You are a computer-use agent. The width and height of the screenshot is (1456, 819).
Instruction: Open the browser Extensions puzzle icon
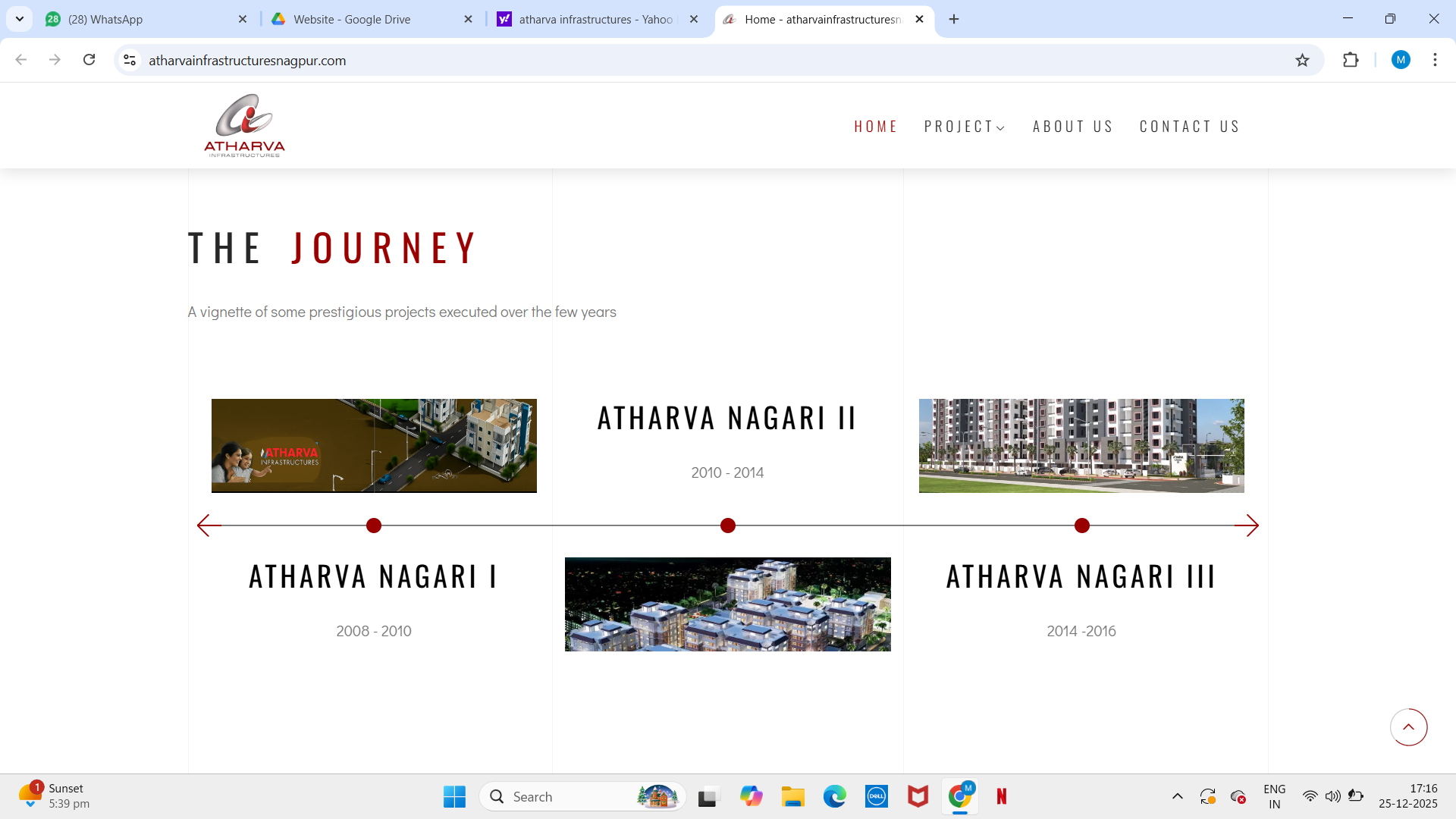1351,60
